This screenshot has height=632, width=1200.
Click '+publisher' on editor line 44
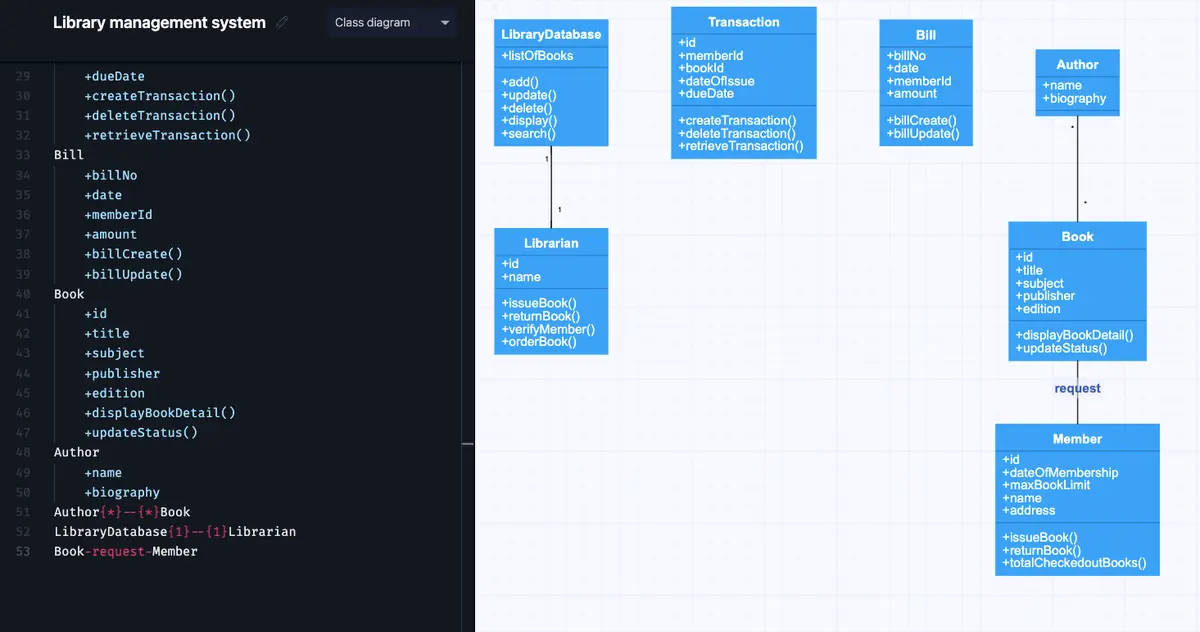click(122, 373)
